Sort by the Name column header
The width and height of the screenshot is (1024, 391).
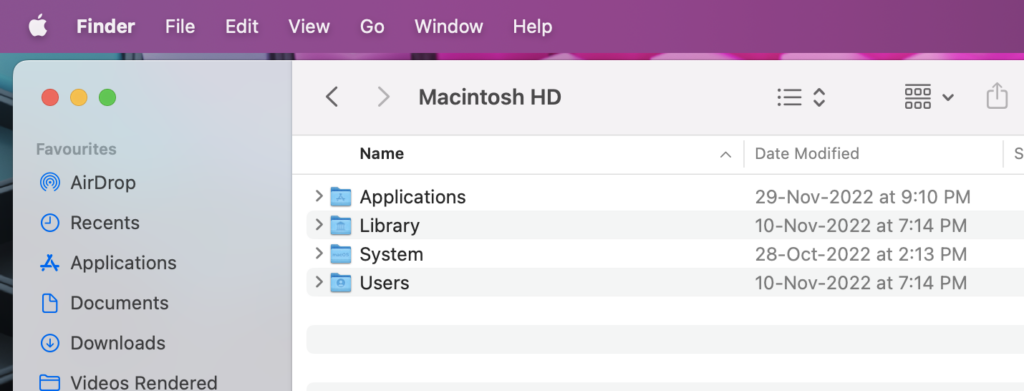pyautogui.click(x=382, y=154)
